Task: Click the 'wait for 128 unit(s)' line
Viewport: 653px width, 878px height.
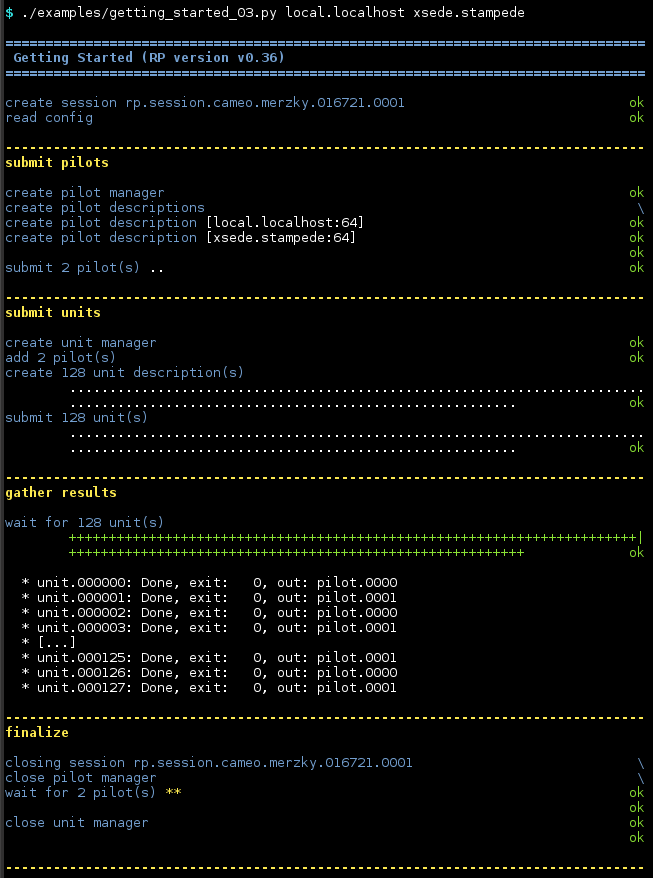Action: [85, 523]
